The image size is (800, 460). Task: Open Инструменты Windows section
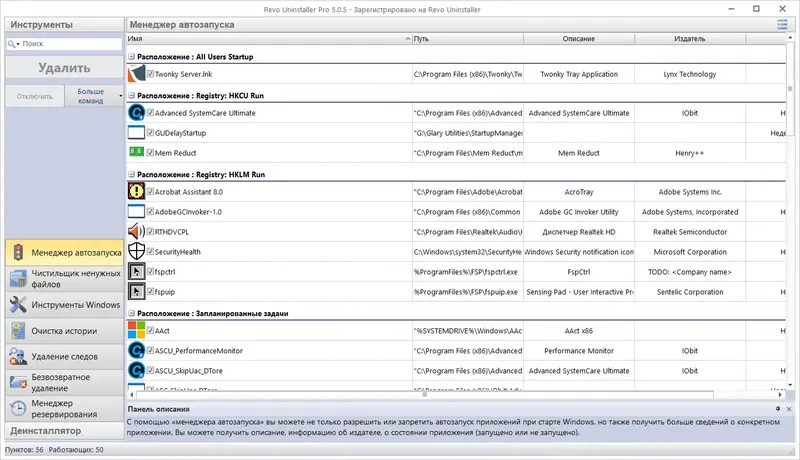pyautogui.click(x=64, y=304)
